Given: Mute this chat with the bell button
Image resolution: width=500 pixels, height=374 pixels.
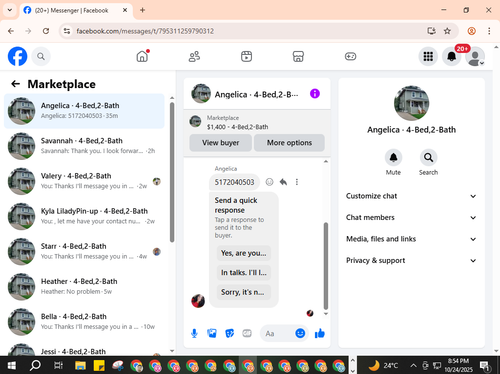Looking at the screenshot, I should click(393, 157).
